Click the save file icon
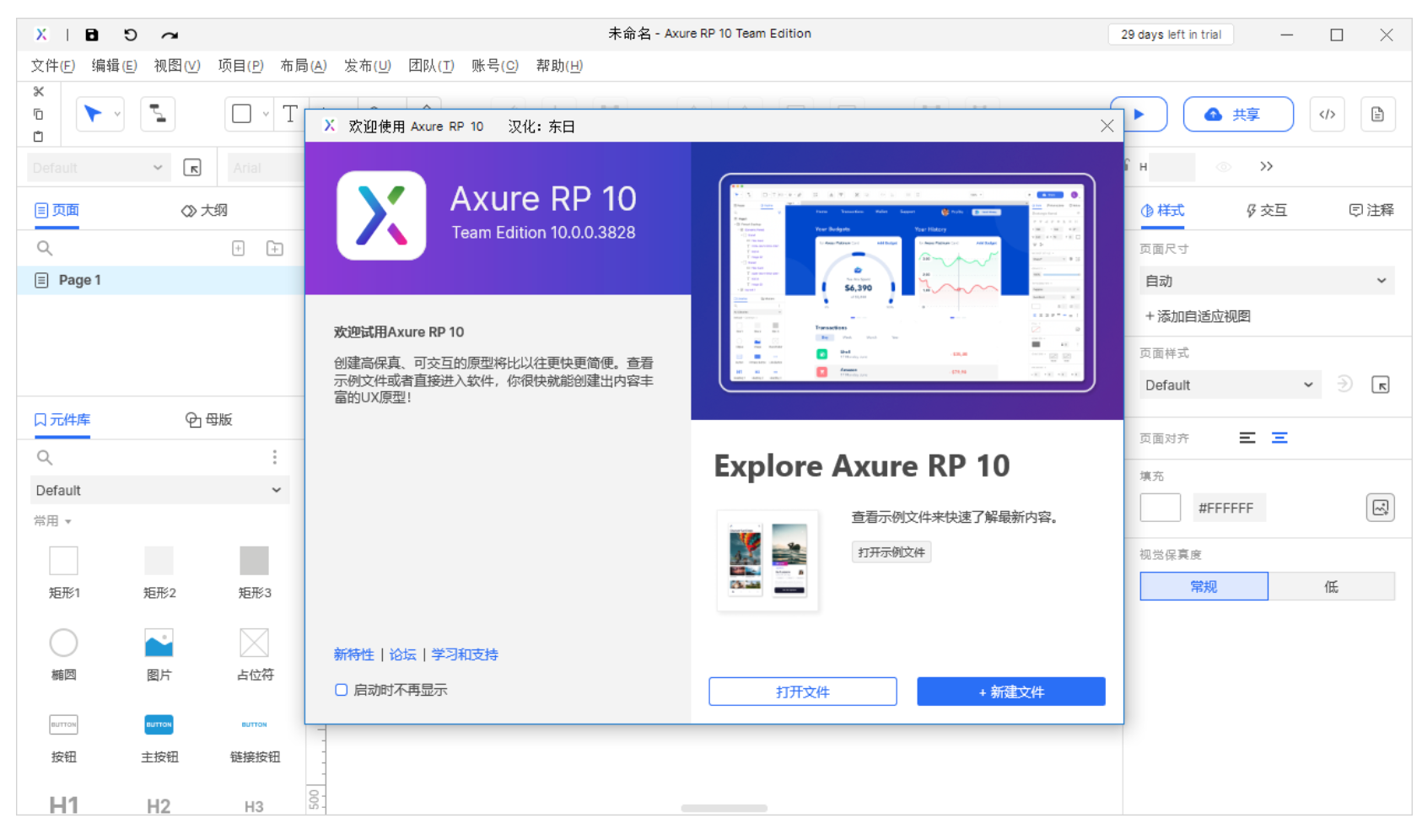1422x840 pixels. 92,35
